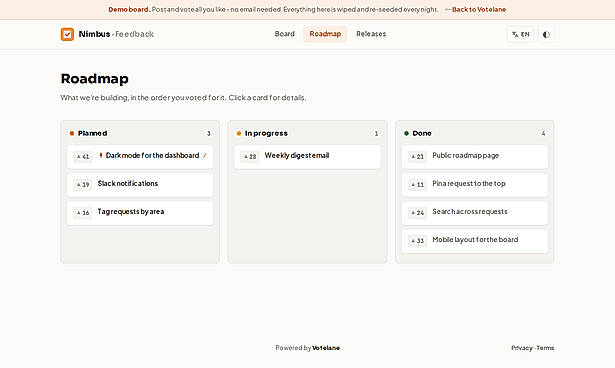The image size is (615, 368).
Task: Upvote Slack notifications with 19 votes
Action: click(x=83, y=184)
